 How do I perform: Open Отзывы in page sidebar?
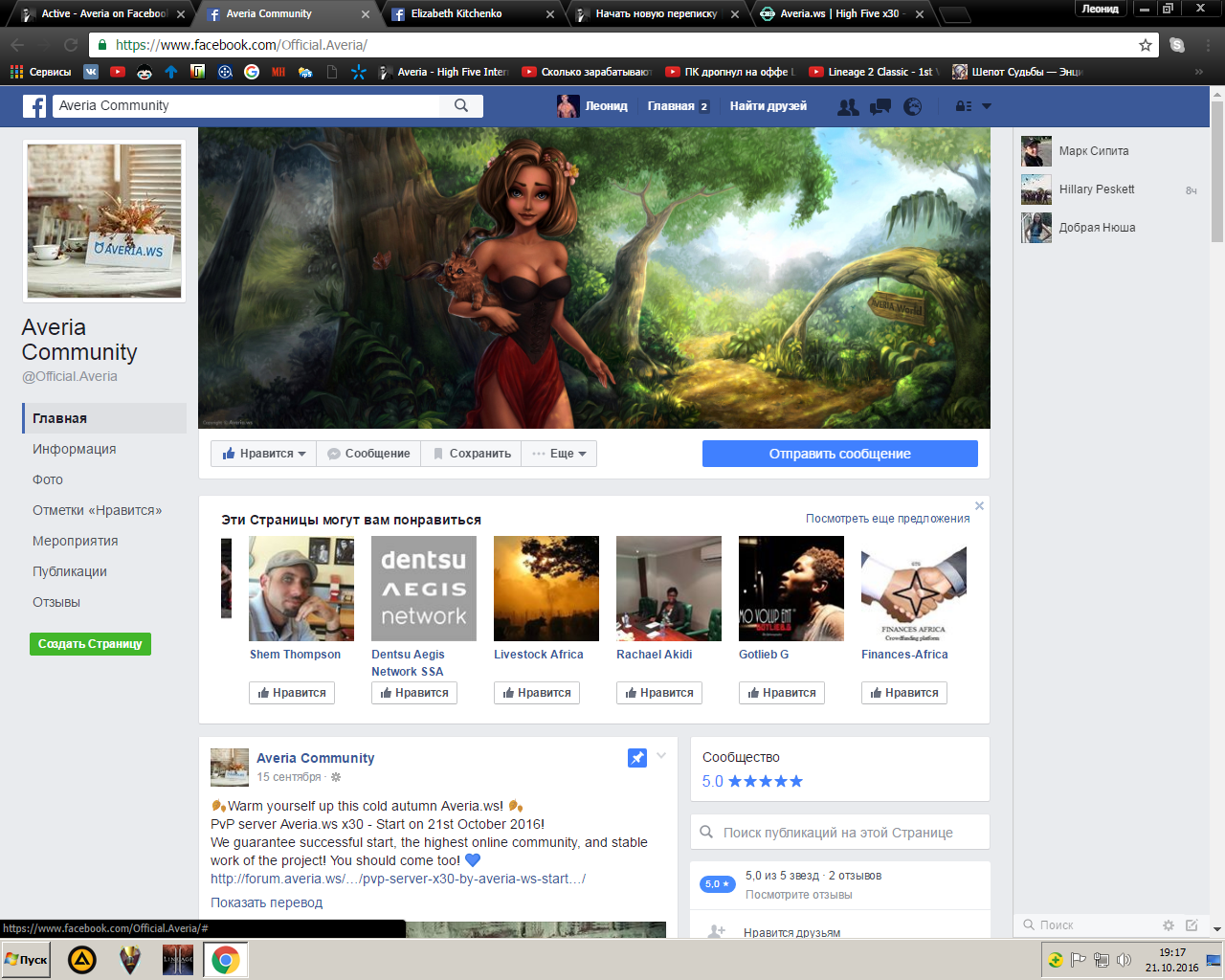tap(56, 602)
